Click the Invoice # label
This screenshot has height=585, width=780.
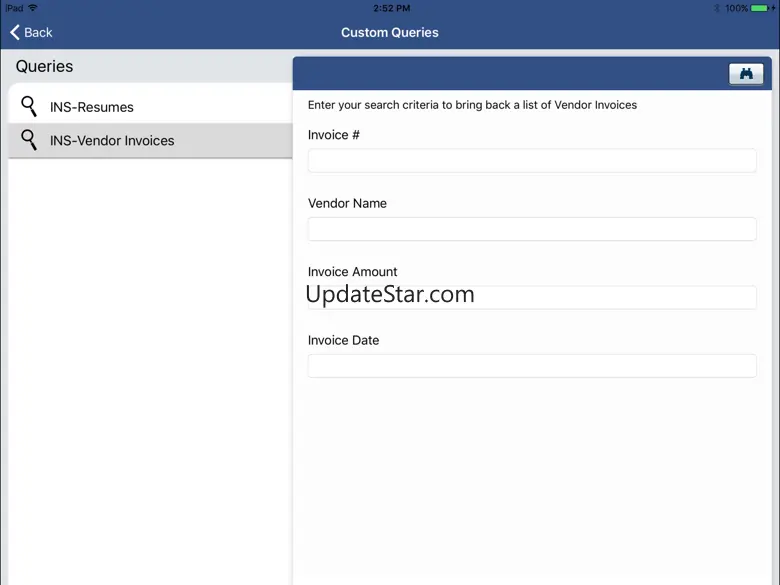(x=333, y=135)
